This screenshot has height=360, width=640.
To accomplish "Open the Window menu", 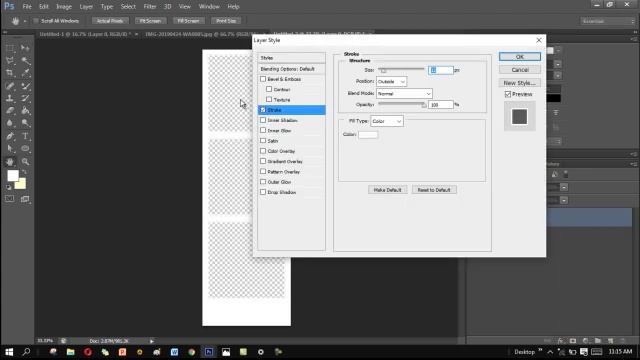I will tap(209, 7).
